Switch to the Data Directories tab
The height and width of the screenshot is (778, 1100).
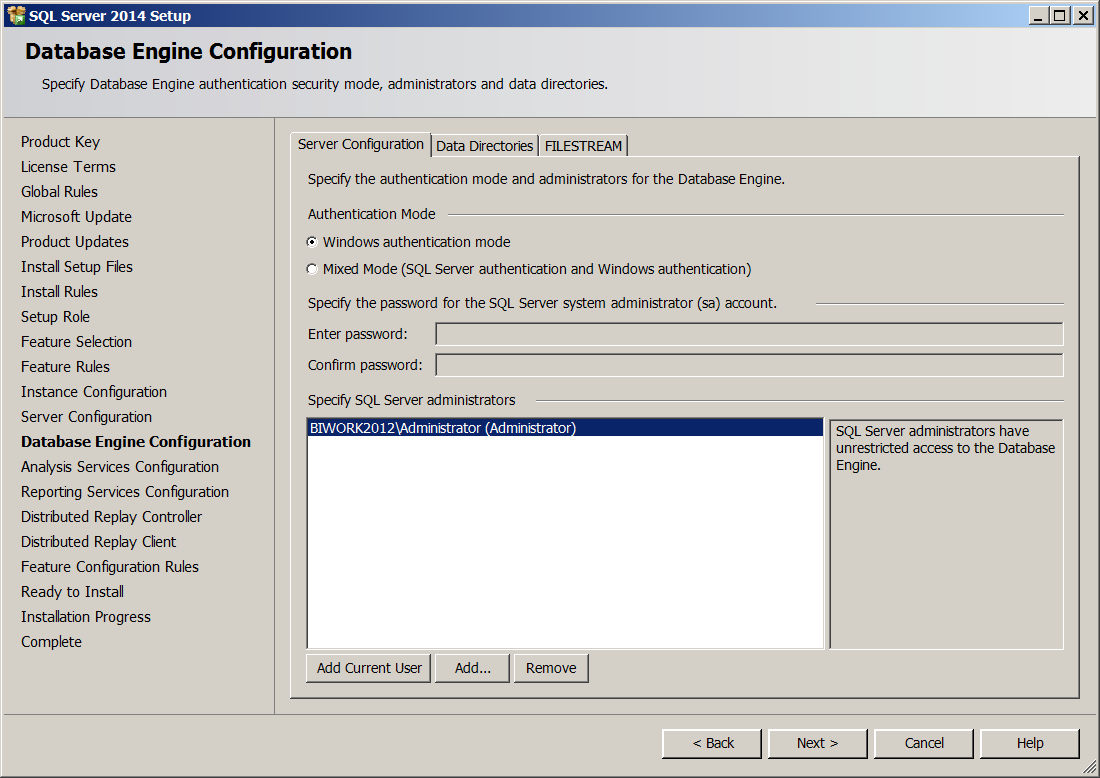click(484, 146)
